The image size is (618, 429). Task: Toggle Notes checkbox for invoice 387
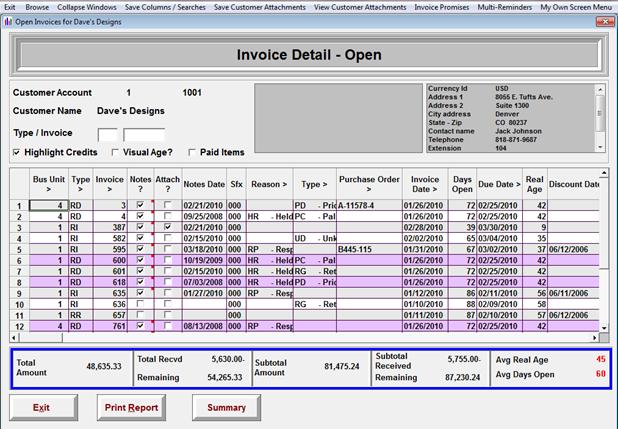click(x=140, y=227)
